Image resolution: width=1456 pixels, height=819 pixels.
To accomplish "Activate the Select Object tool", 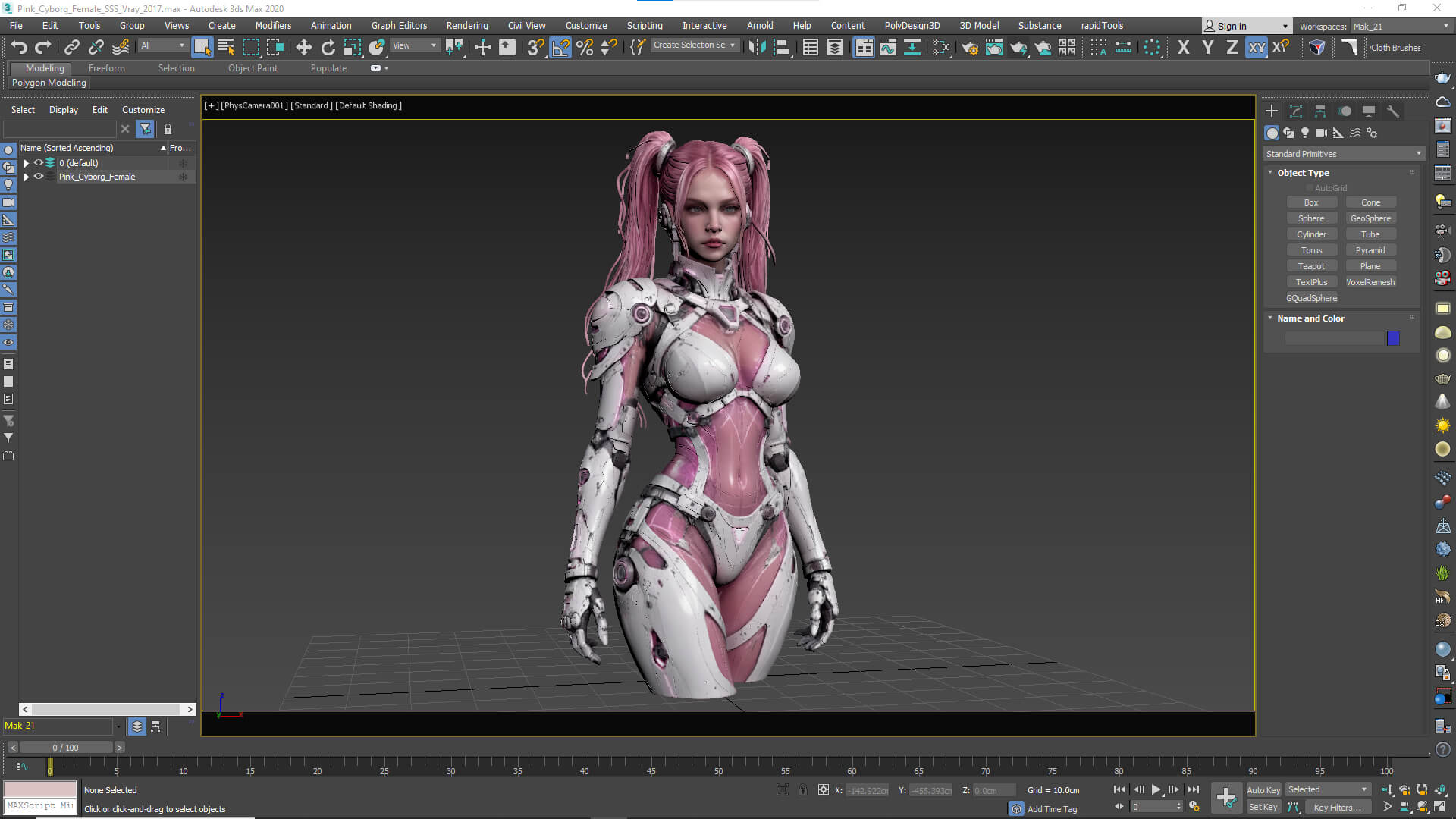I will tap(202, 48).
